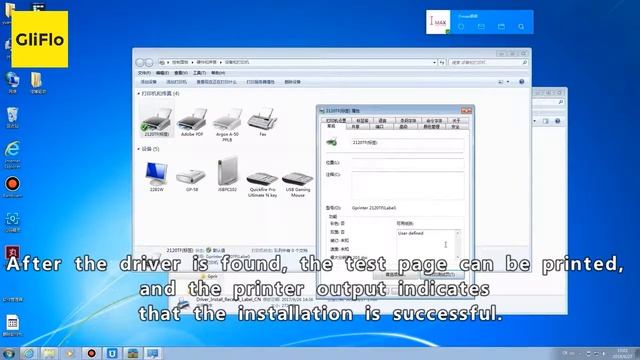Click the Windows Start orb

pyautogui.click(x=8, y=353)
